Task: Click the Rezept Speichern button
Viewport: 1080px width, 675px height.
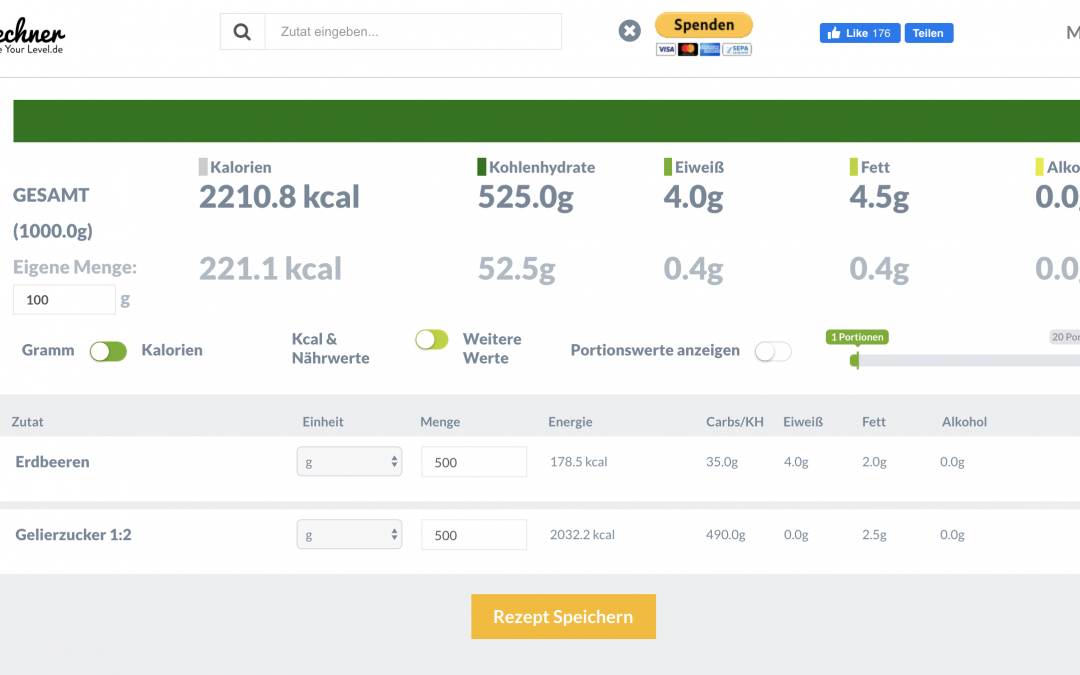Action: click(563, 617)
